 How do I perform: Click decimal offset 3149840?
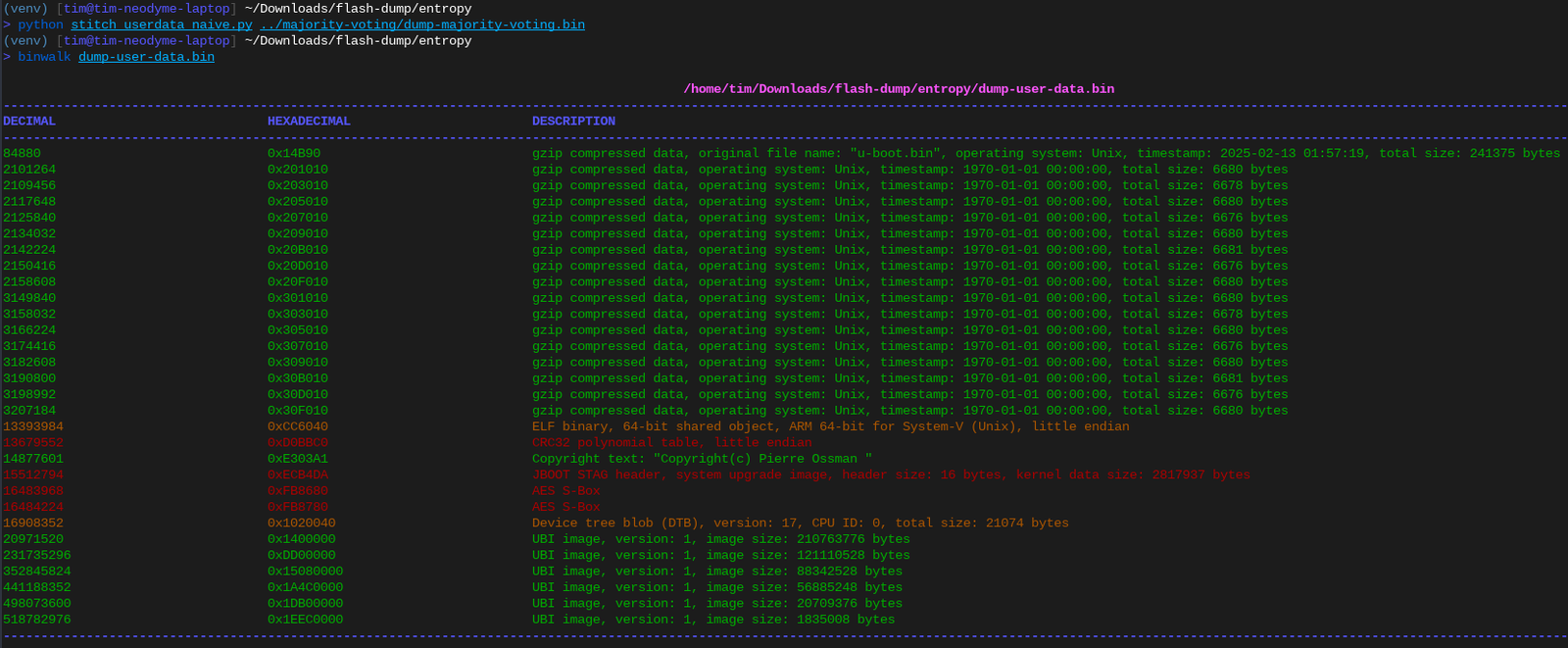click(x=29, y=298)
